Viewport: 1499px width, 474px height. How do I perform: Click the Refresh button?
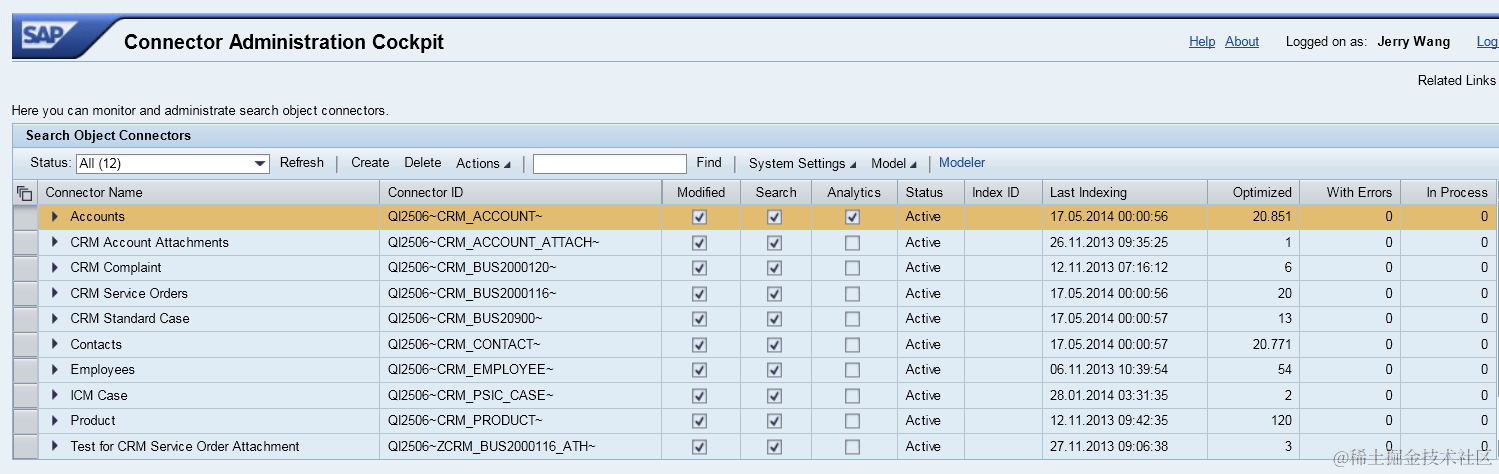coord(302,163)
